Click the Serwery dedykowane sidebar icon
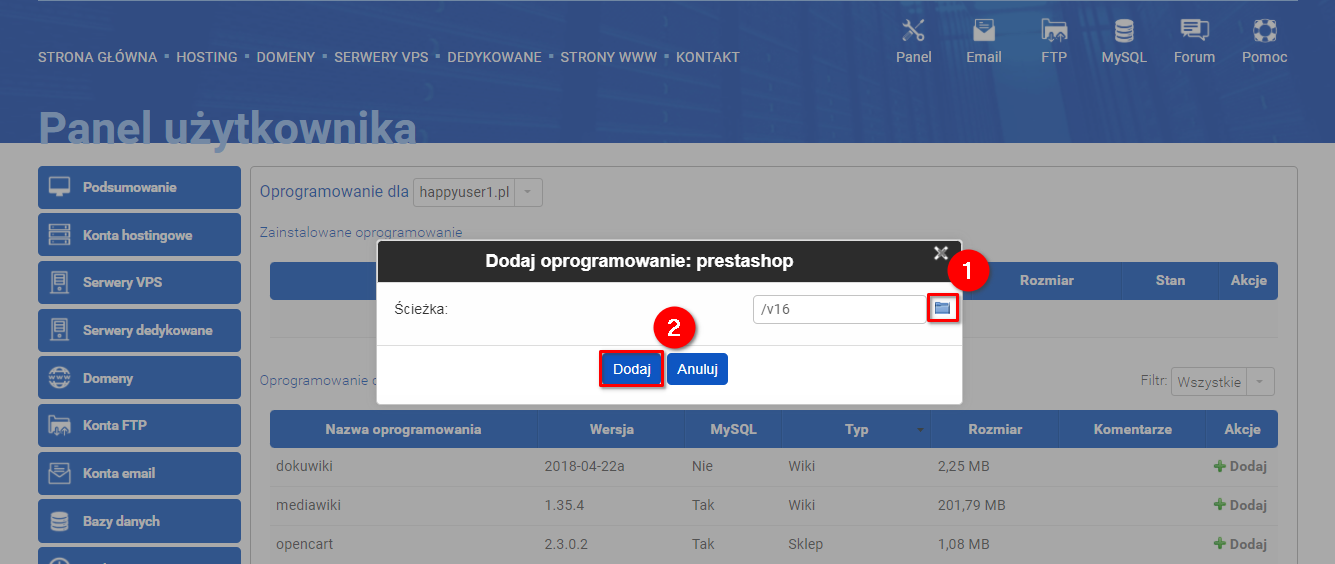Viewport: 1335px width, 564px height. coord(60,330)
